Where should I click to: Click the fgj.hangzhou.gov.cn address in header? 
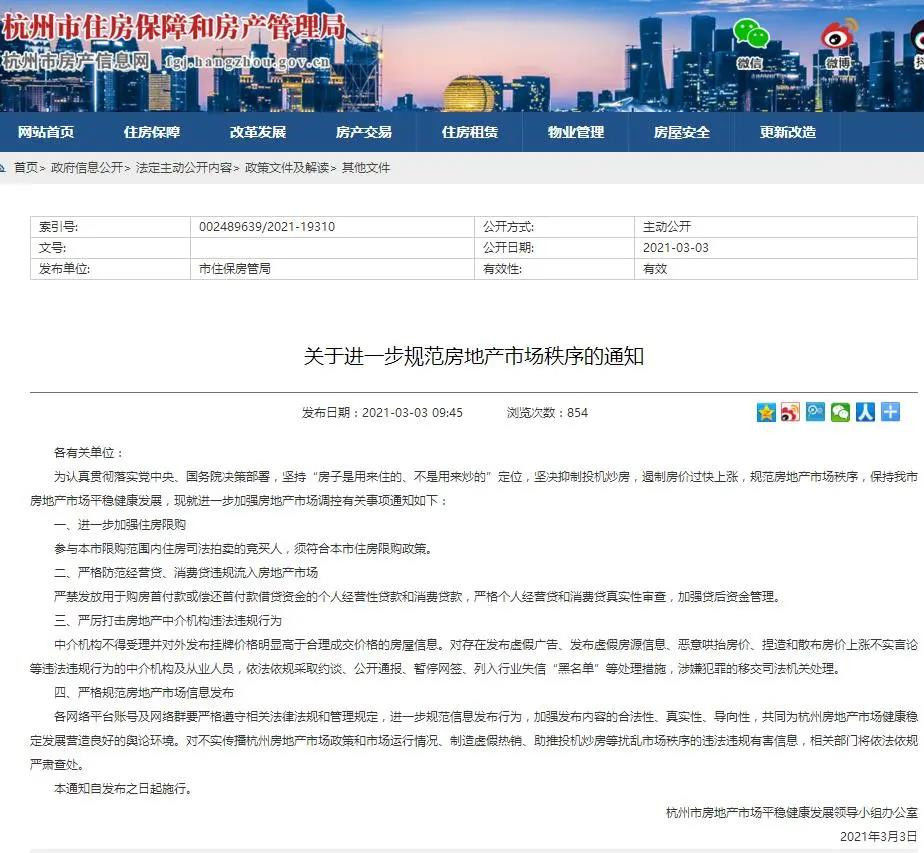point(248,61)
